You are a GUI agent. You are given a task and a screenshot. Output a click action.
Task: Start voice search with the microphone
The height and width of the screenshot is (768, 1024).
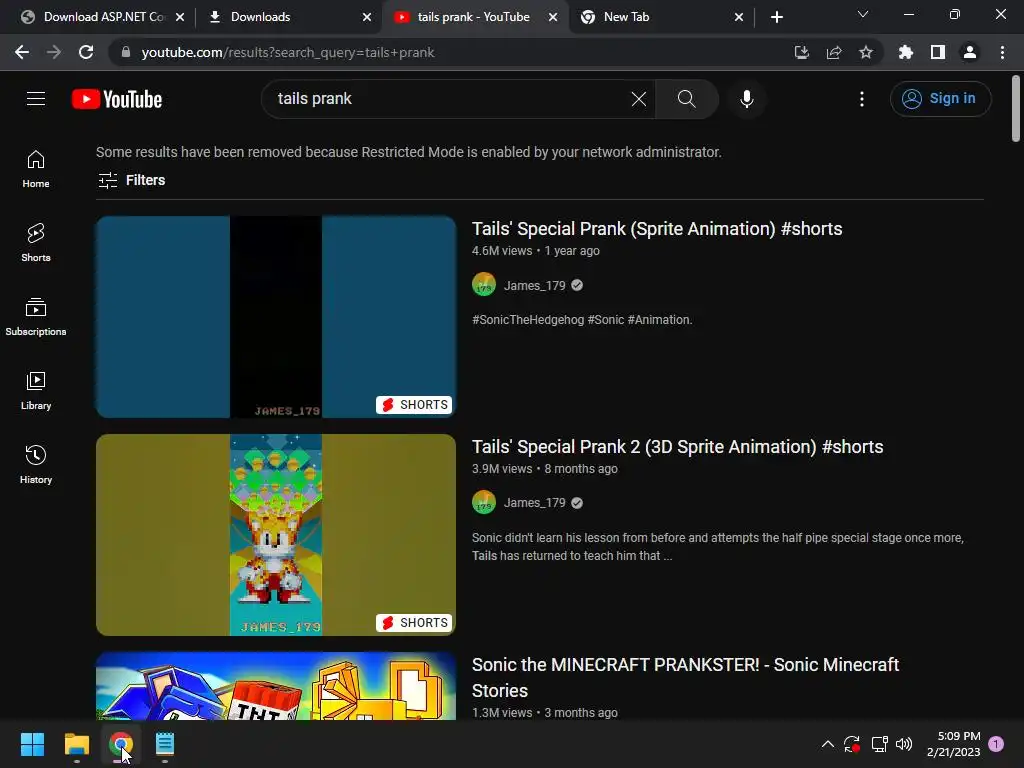pos(747,99)
